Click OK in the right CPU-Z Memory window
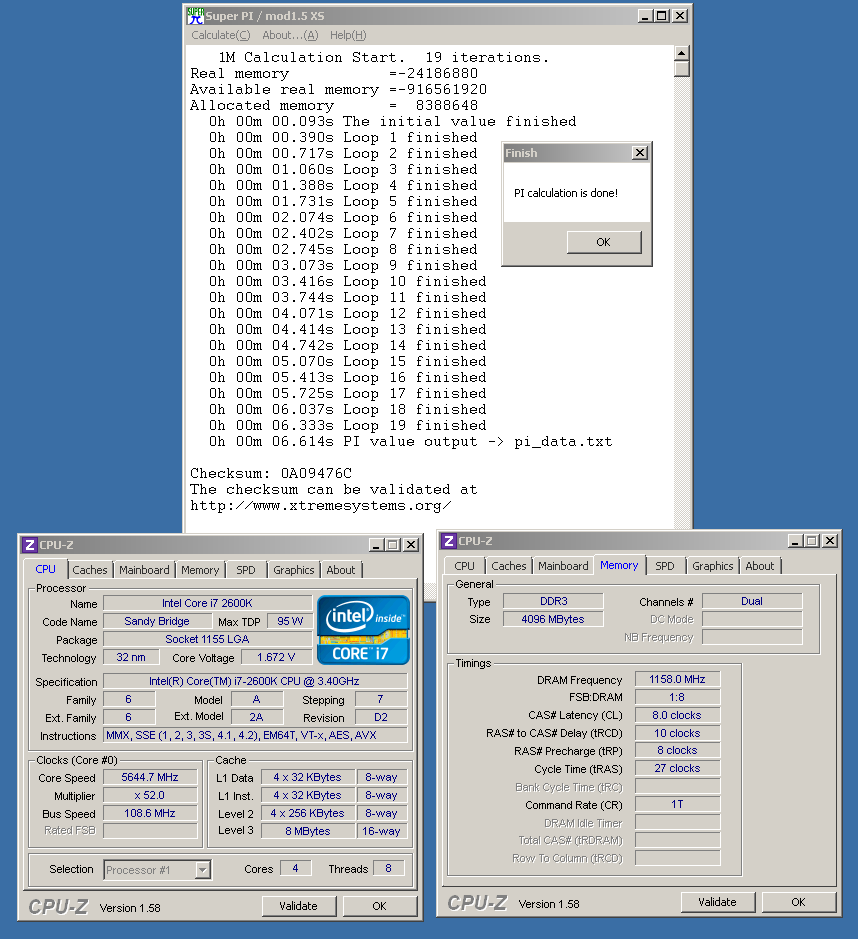Viewport: 858px width, 939px height. coord(799,902)
